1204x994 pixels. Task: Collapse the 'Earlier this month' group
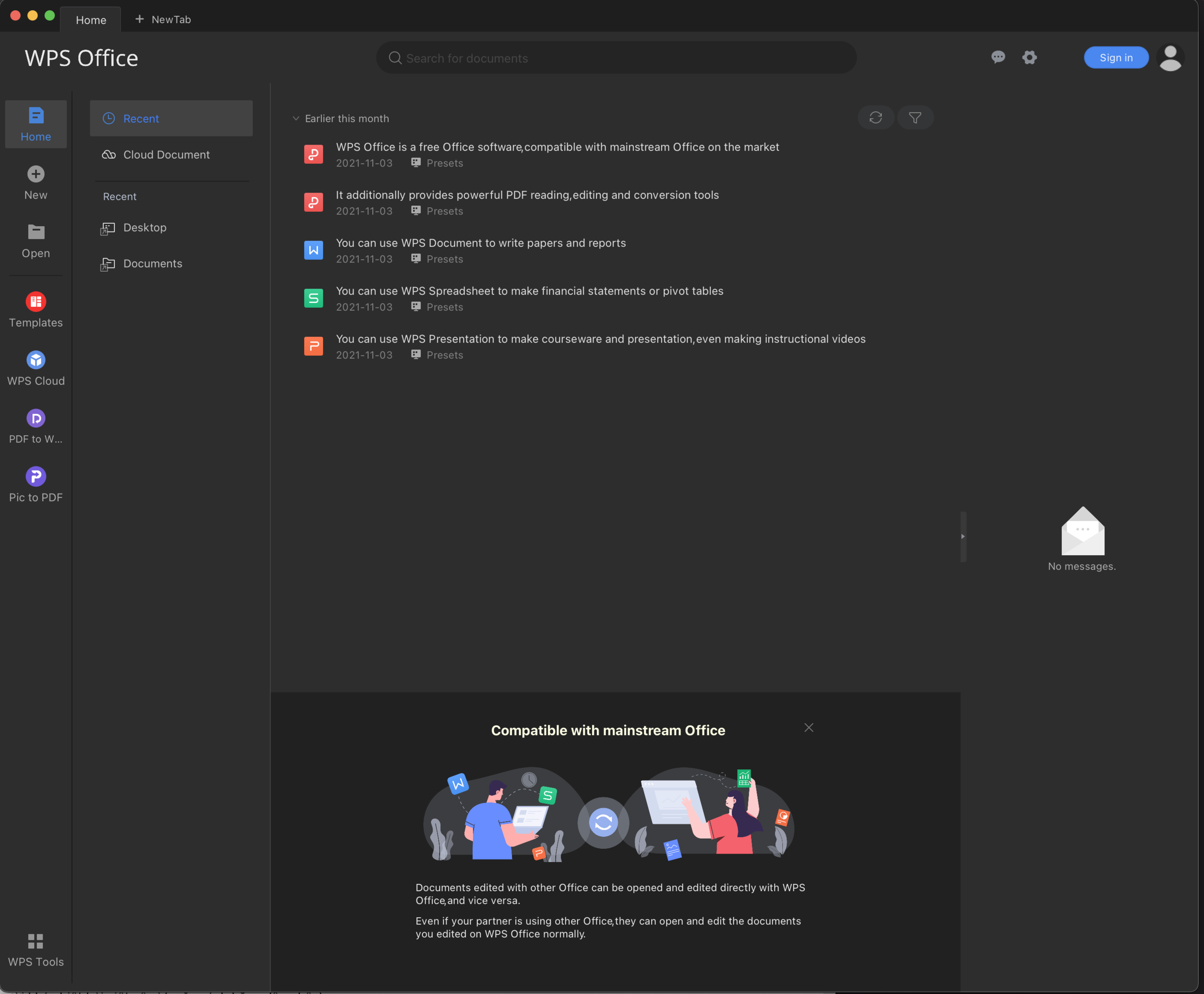296,118
